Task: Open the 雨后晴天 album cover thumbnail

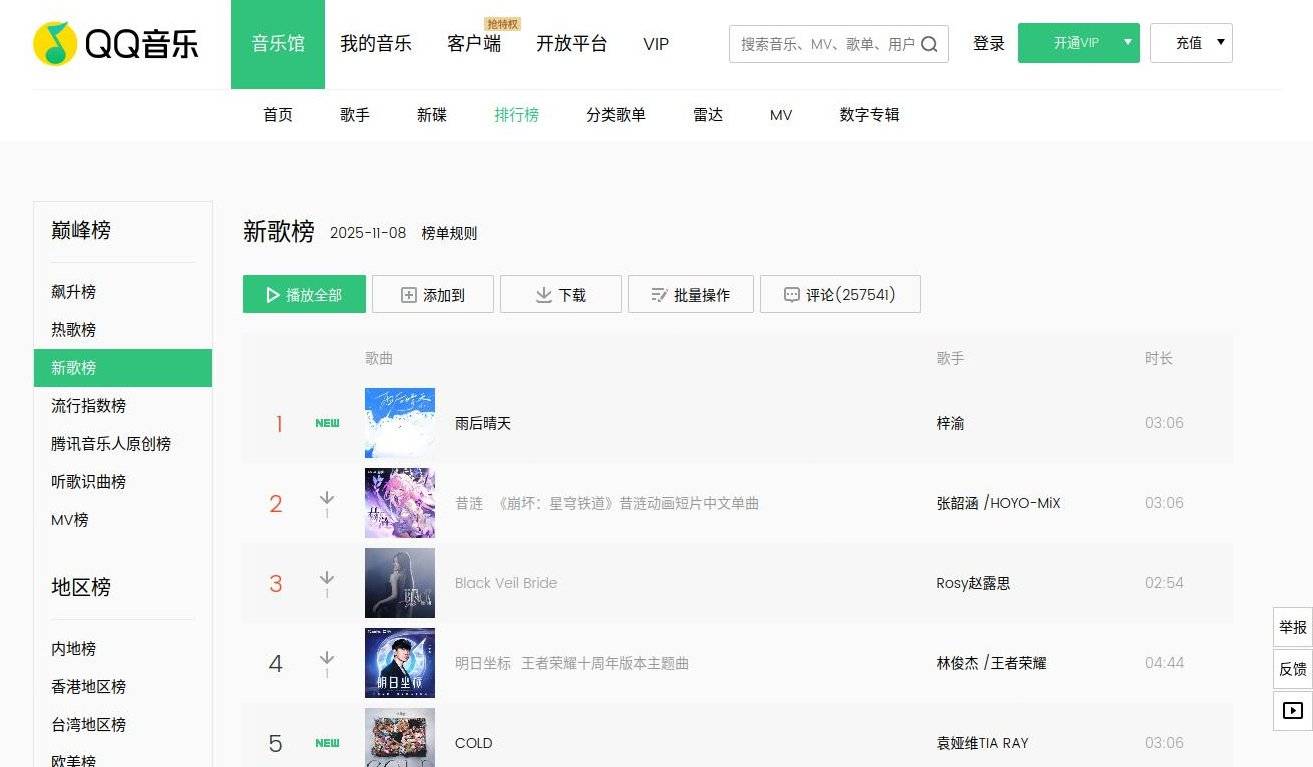Action: click(400, 423)
